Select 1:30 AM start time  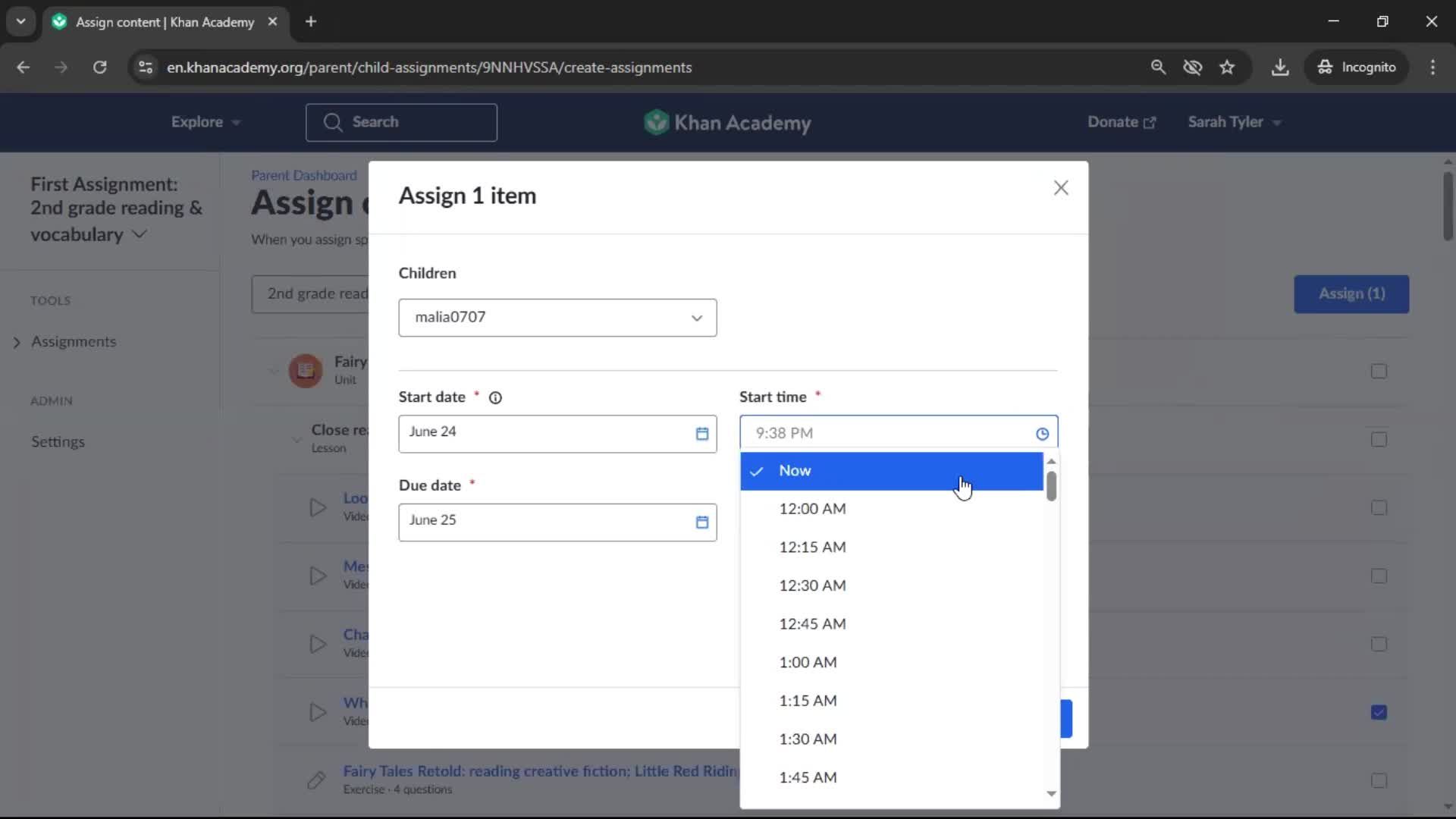point(892,739)
